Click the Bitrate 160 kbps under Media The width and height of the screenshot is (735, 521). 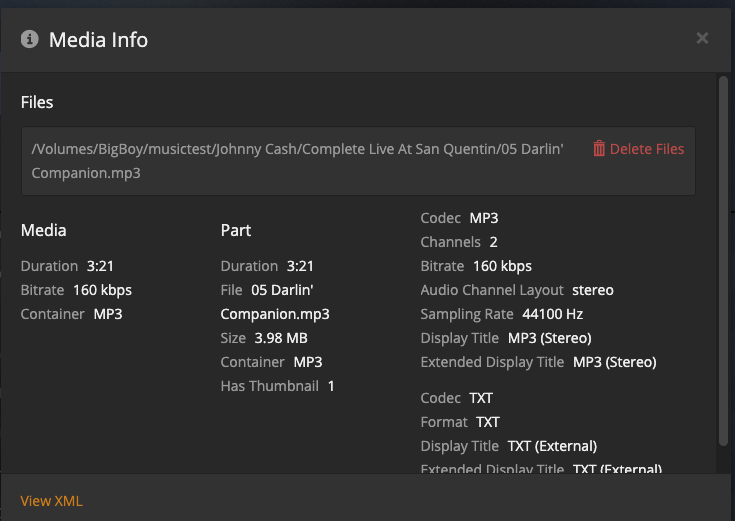(102, 290)
